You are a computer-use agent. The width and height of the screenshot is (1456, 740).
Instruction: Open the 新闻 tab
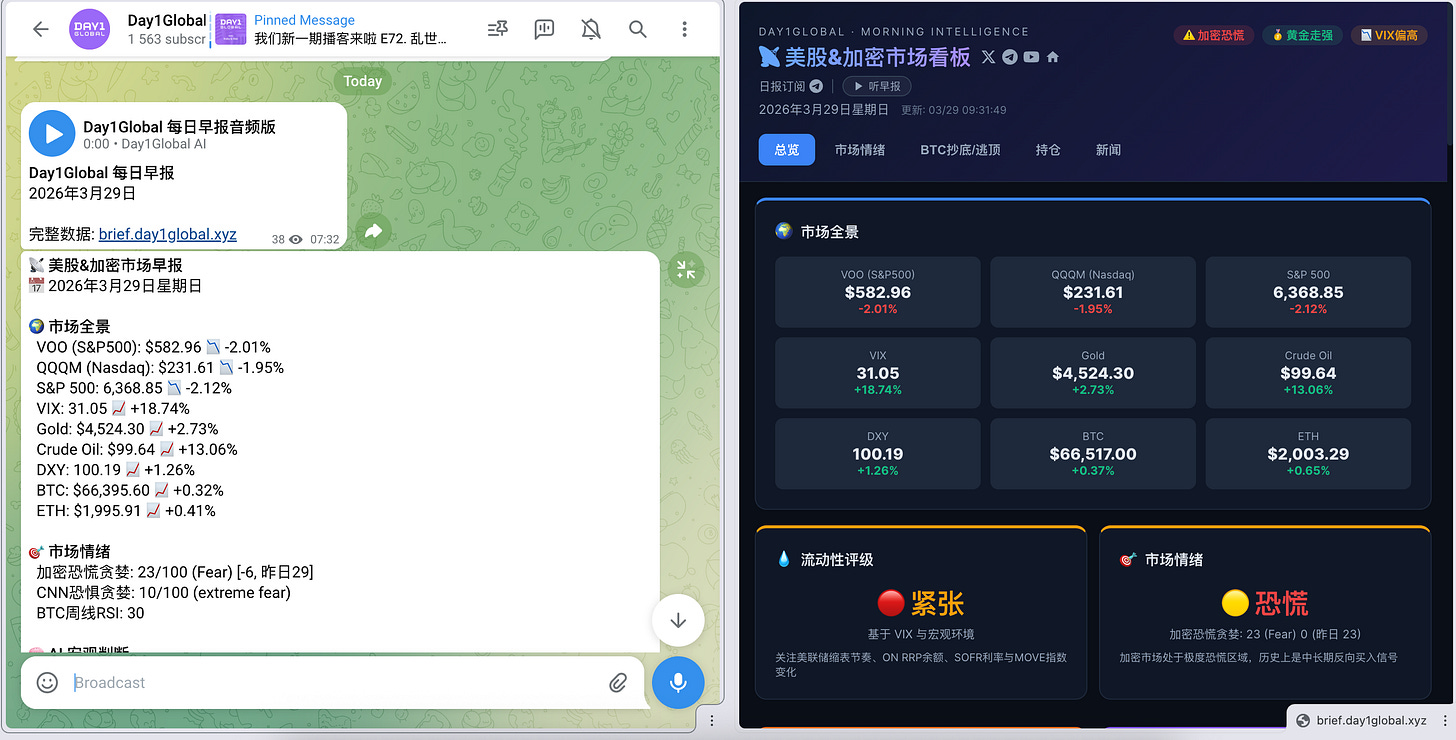click(1108, 150)
